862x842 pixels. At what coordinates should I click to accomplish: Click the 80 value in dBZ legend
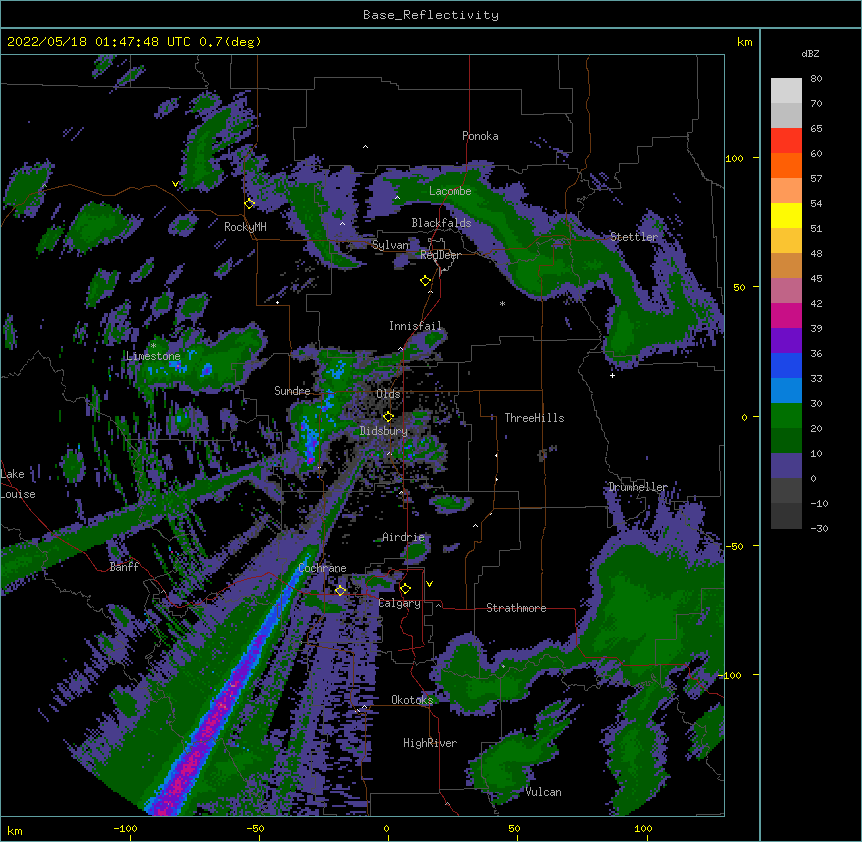pos(816,79)
